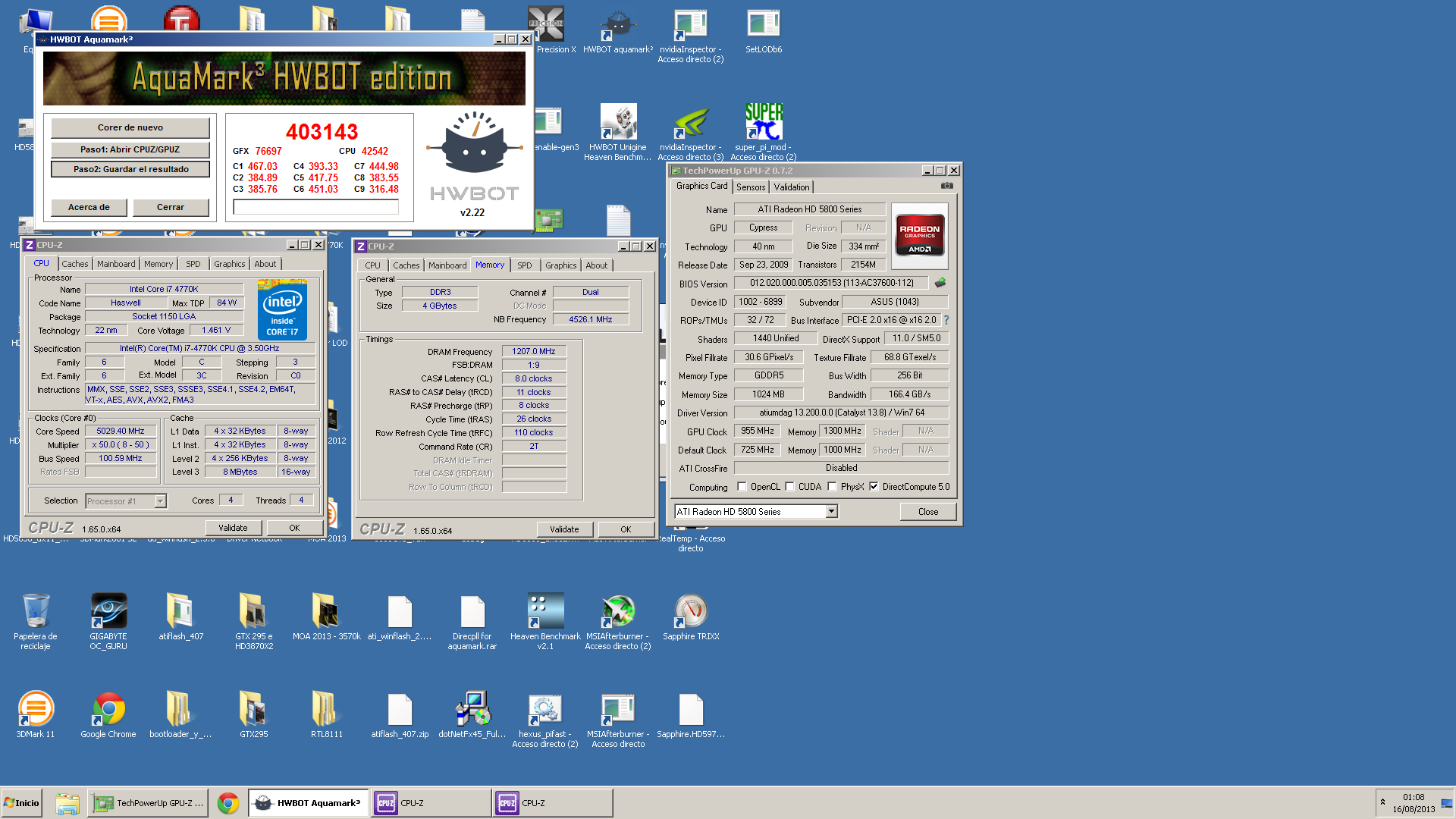Toggle OpenCL checkbox in GPU-Z

(x=742, y=487)
